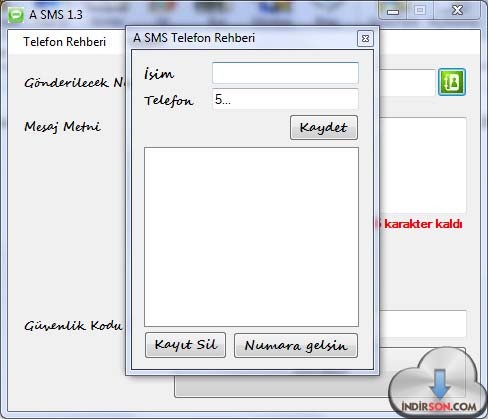Click the Kayıt Sil button
488x419 pixels.
tap(185, 345)
